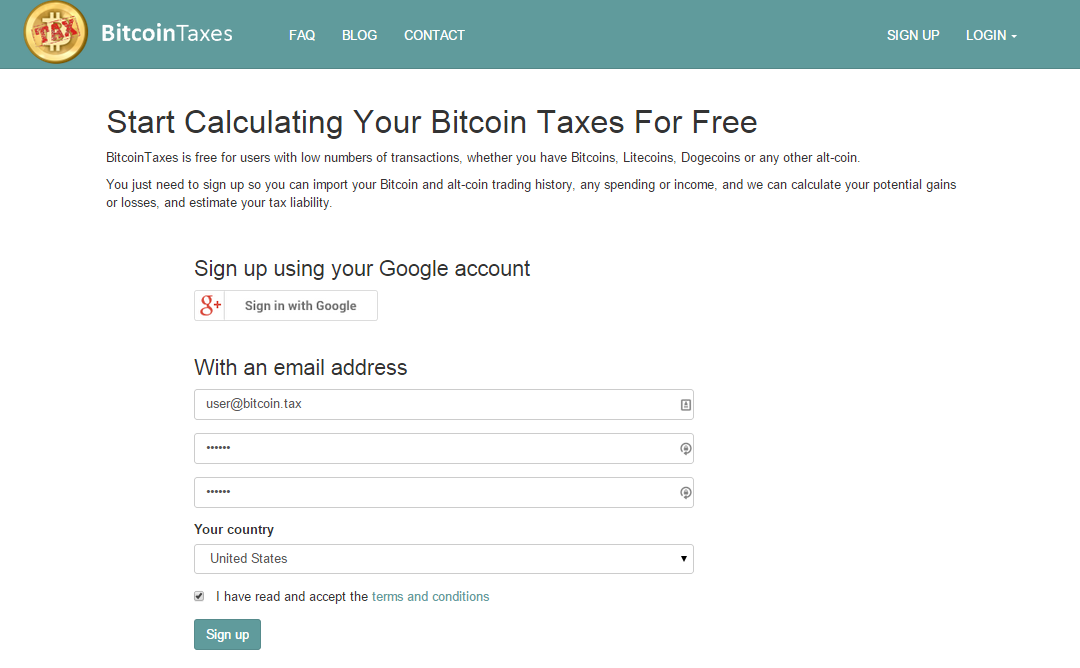Click the Sign in with Google button
Screen dimensions: 1080x668
pyautogui.click(x=286, y=305)
